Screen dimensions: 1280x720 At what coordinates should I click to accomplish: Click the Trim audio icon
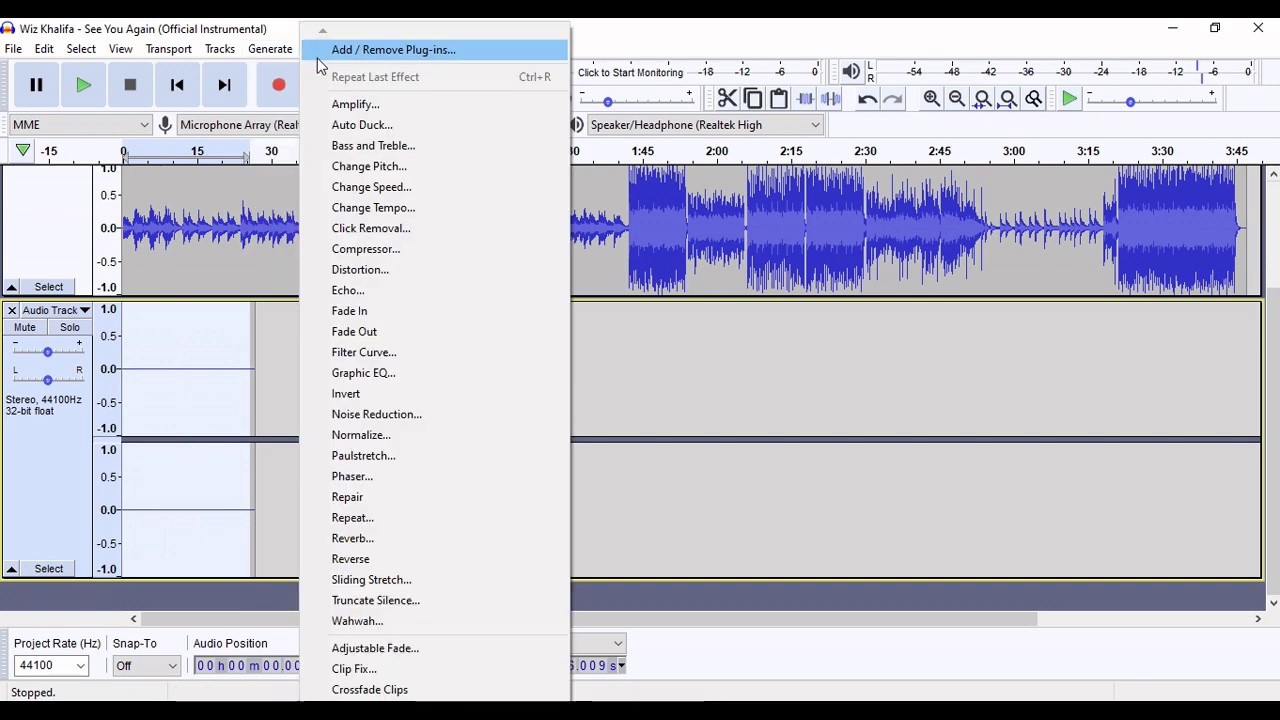click(805, 99)
